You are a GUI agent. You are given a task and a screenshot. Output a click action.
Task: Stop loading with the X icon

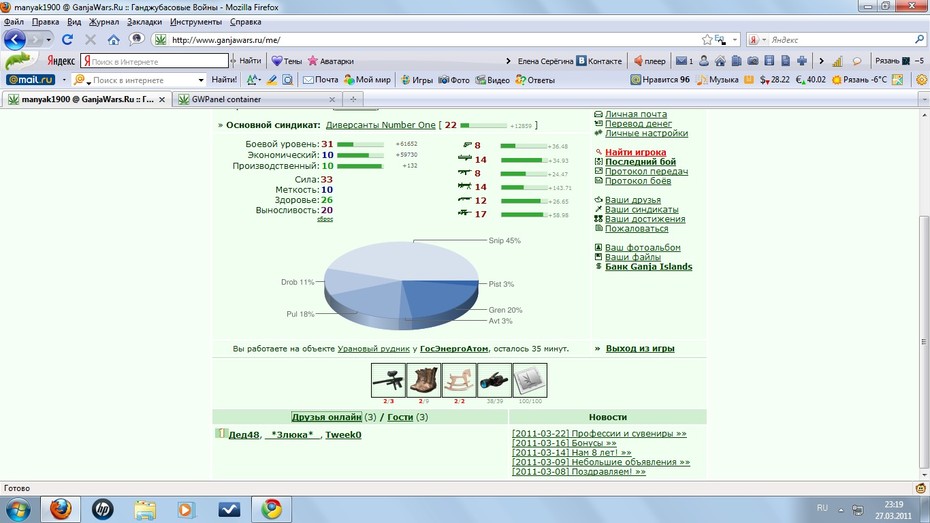(x=90, y=40)
